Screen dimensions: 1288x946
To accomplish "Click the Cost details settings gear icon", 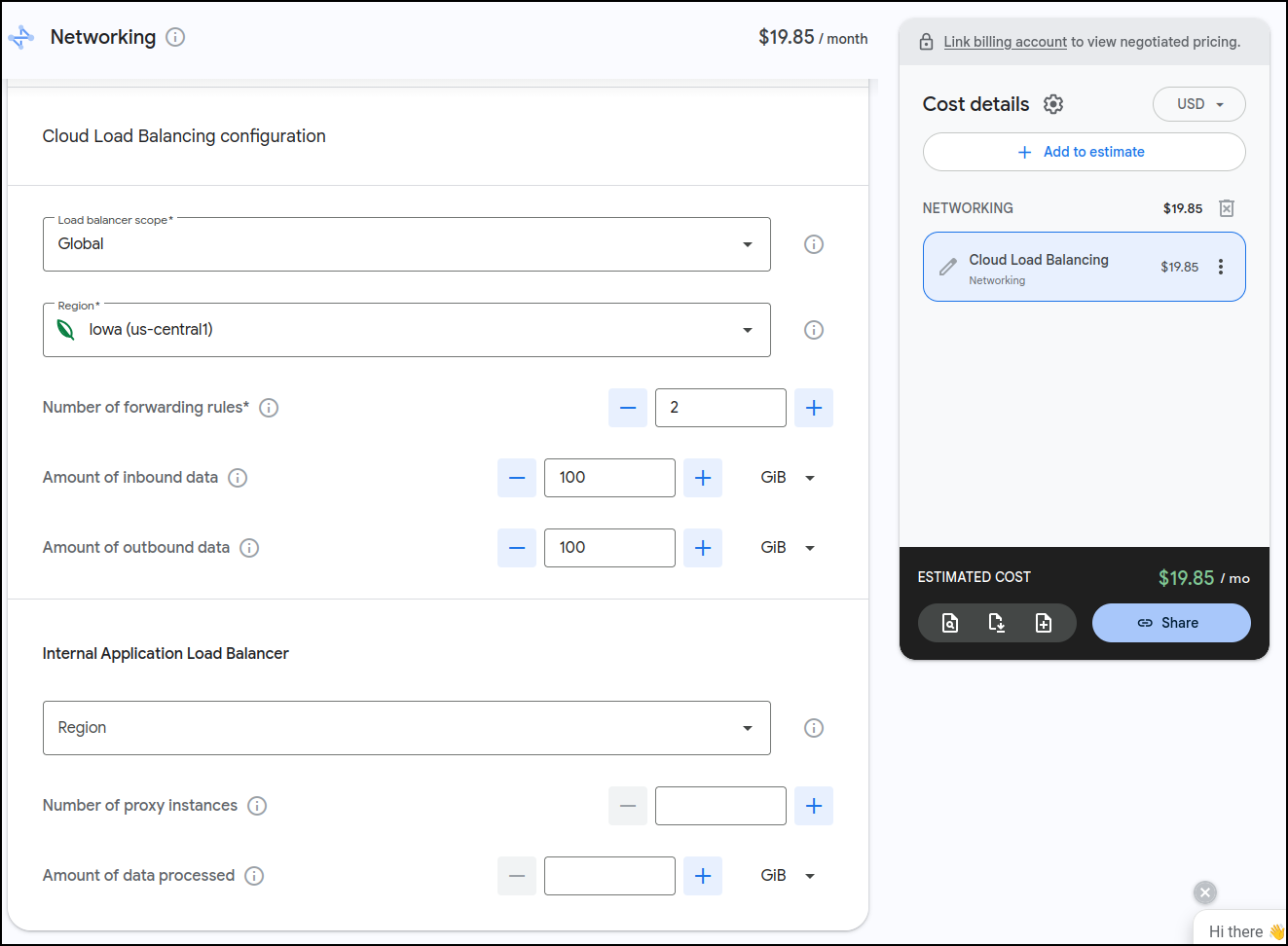I will click(1053, 104).
